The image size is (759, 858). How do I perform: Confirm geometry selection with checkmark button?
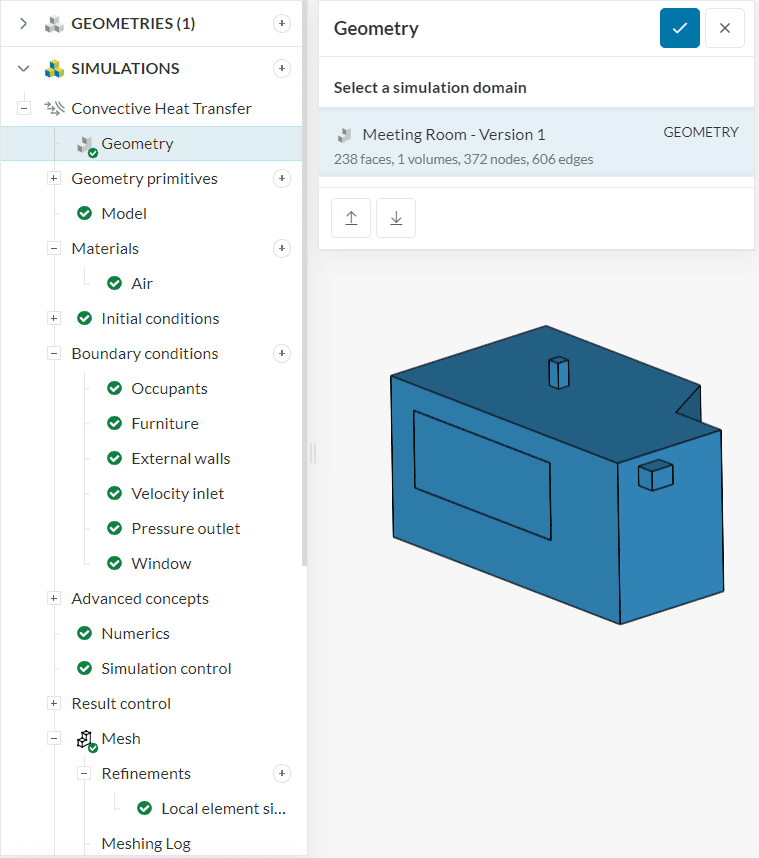tap(679, 28)
